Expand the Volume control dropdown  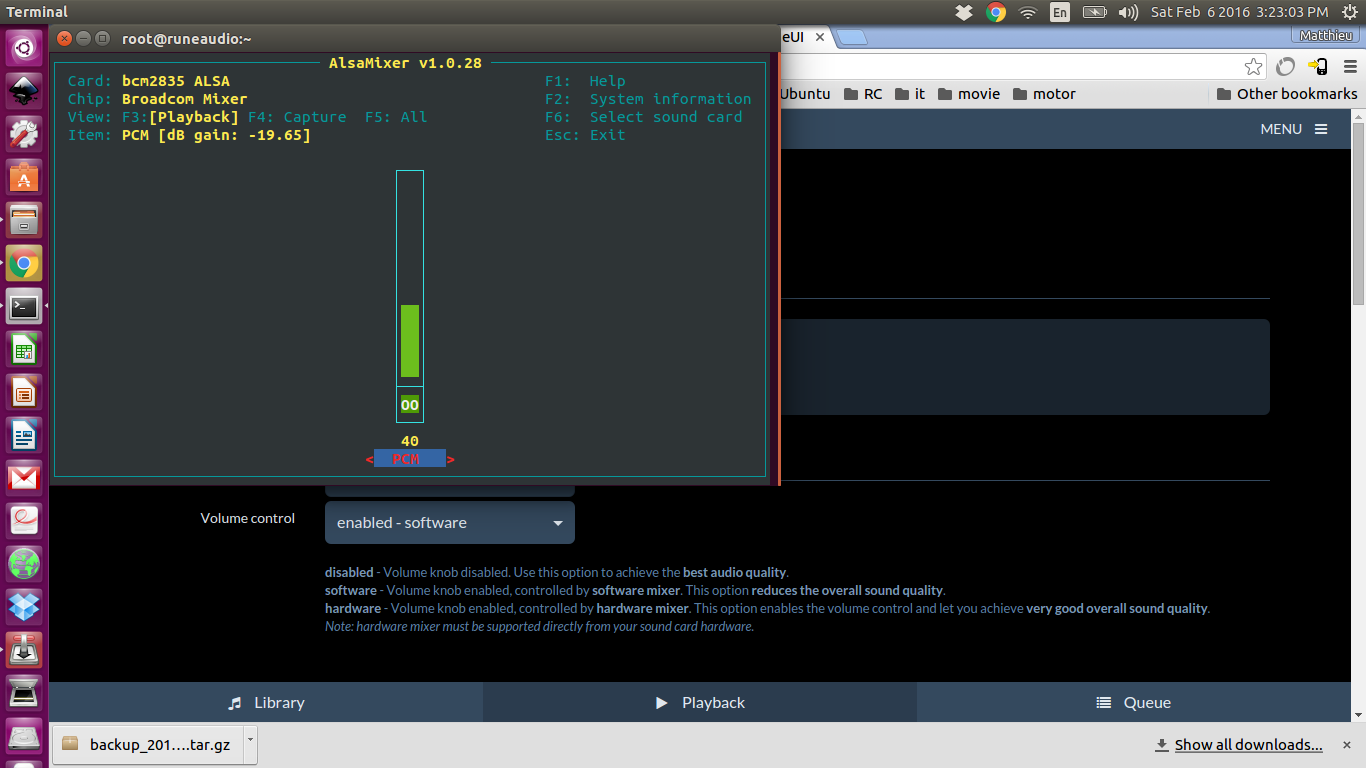click(x=450, y=523)
